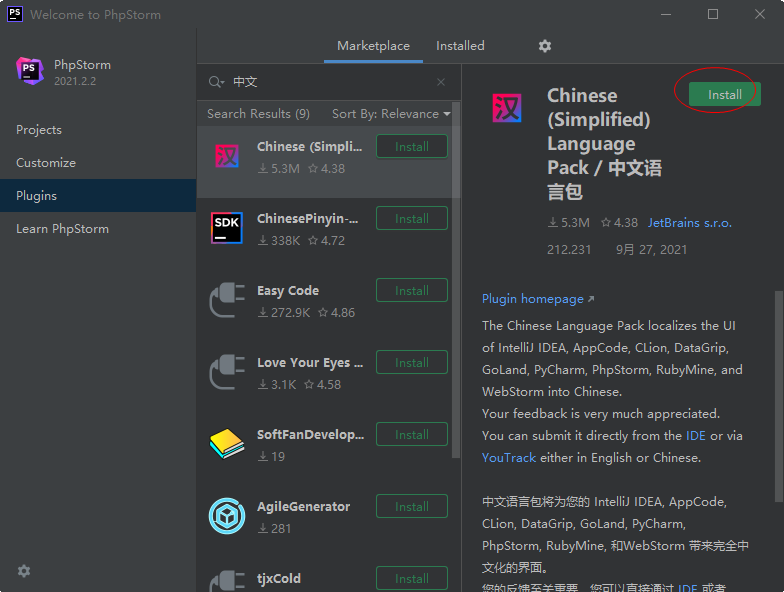Viewport: 784px width, 592px height.
Task: Click the PhpStorm 2021.2.2 version label
Action: (x=75, y=82)
